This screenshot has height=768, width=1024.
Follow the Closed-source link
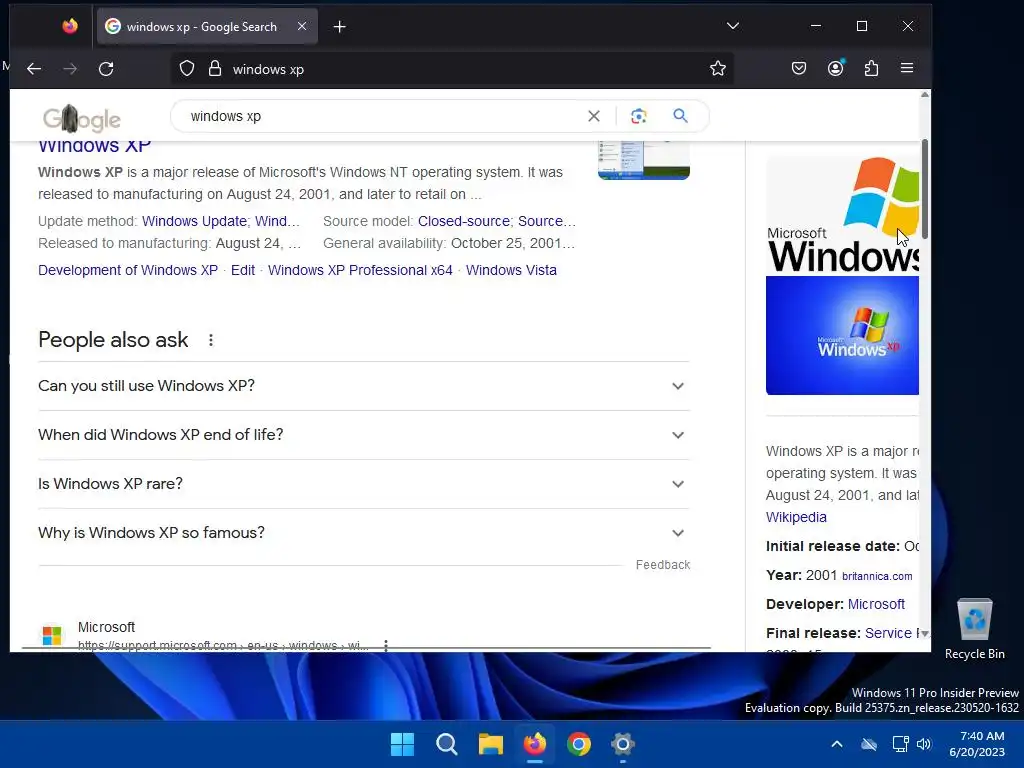pos(464,221)
